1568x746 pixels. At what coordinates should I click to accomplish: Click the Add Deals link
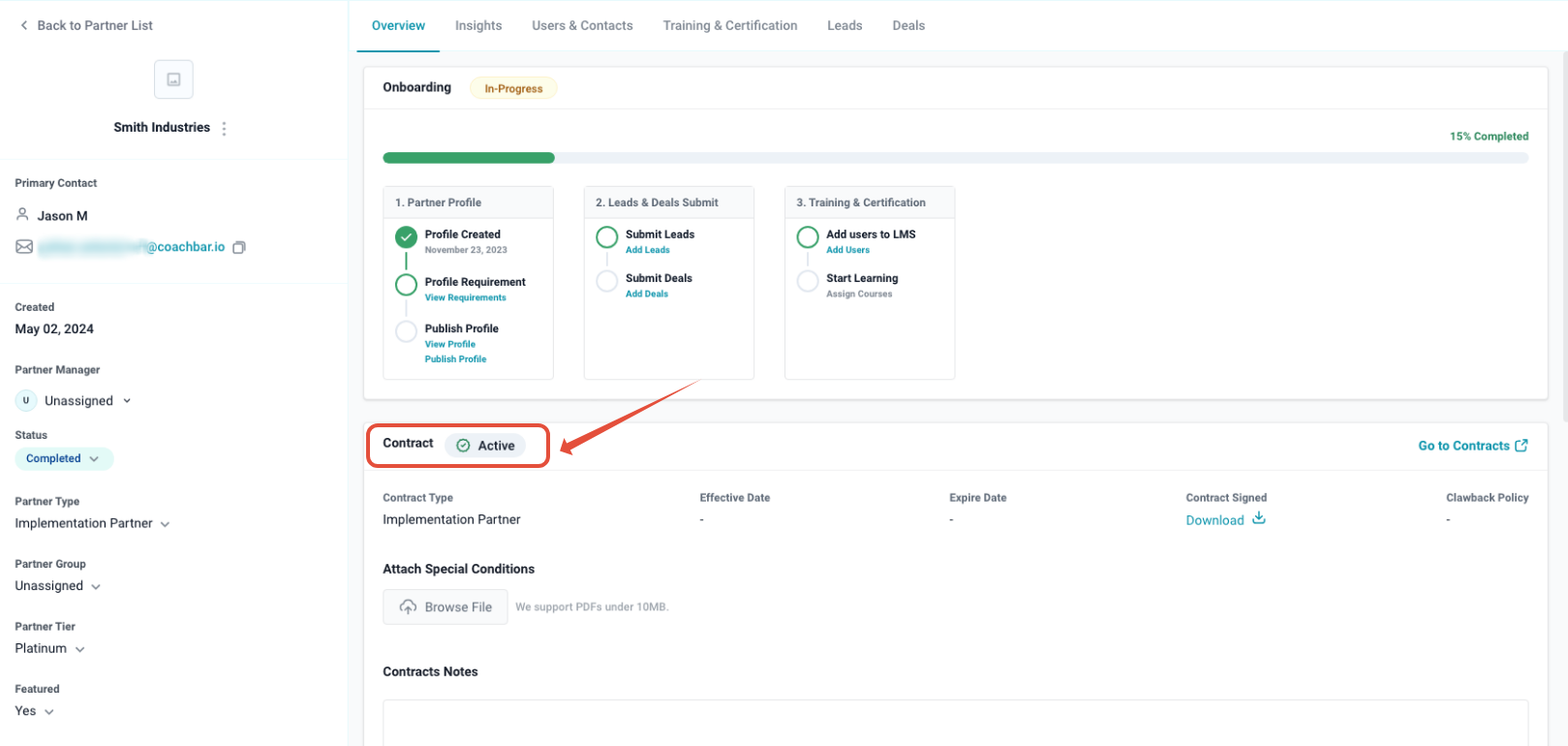646,295
